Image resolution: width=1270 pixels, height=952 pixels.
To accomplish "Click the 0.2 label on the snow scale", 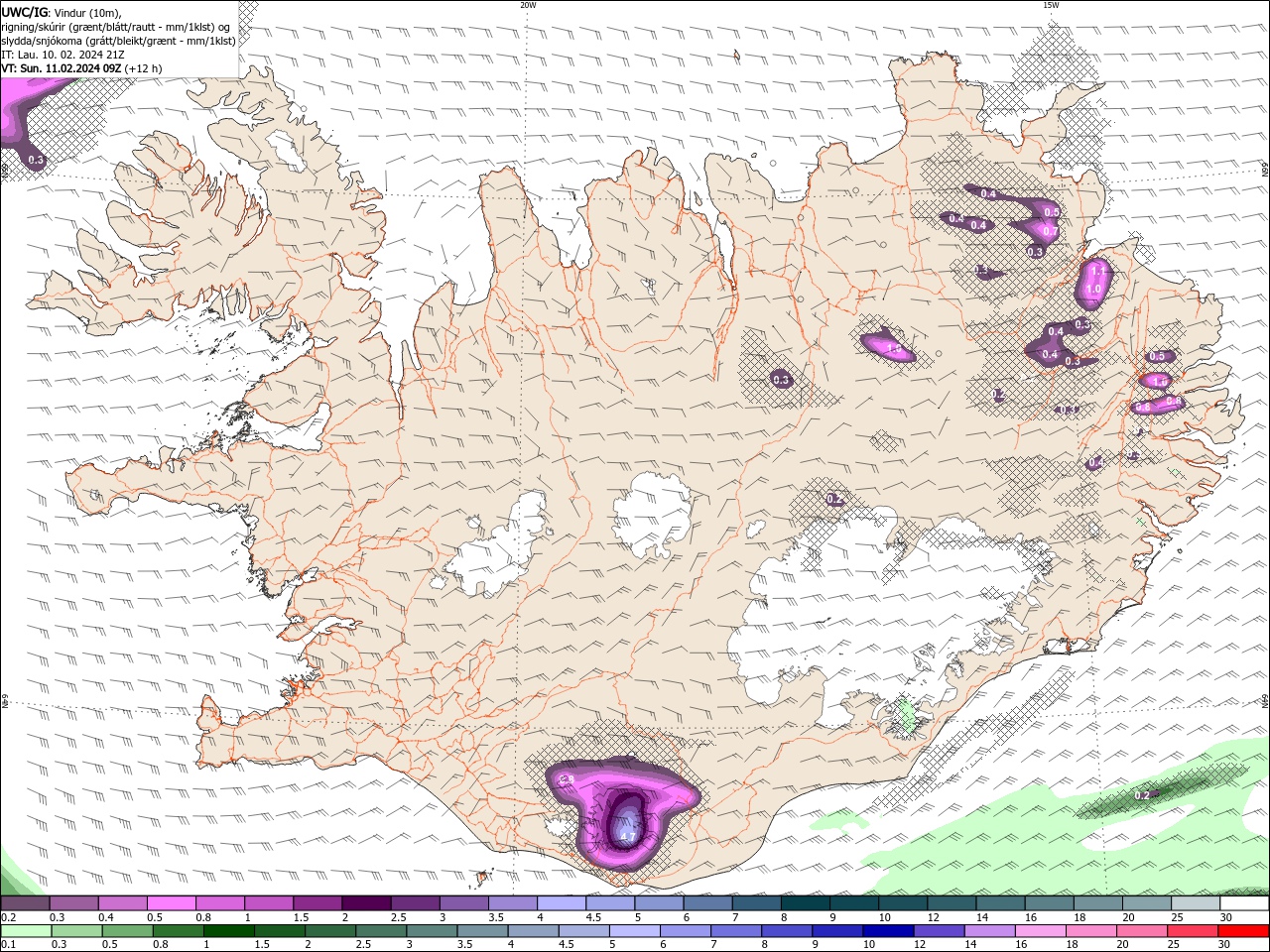I will 9,917.
